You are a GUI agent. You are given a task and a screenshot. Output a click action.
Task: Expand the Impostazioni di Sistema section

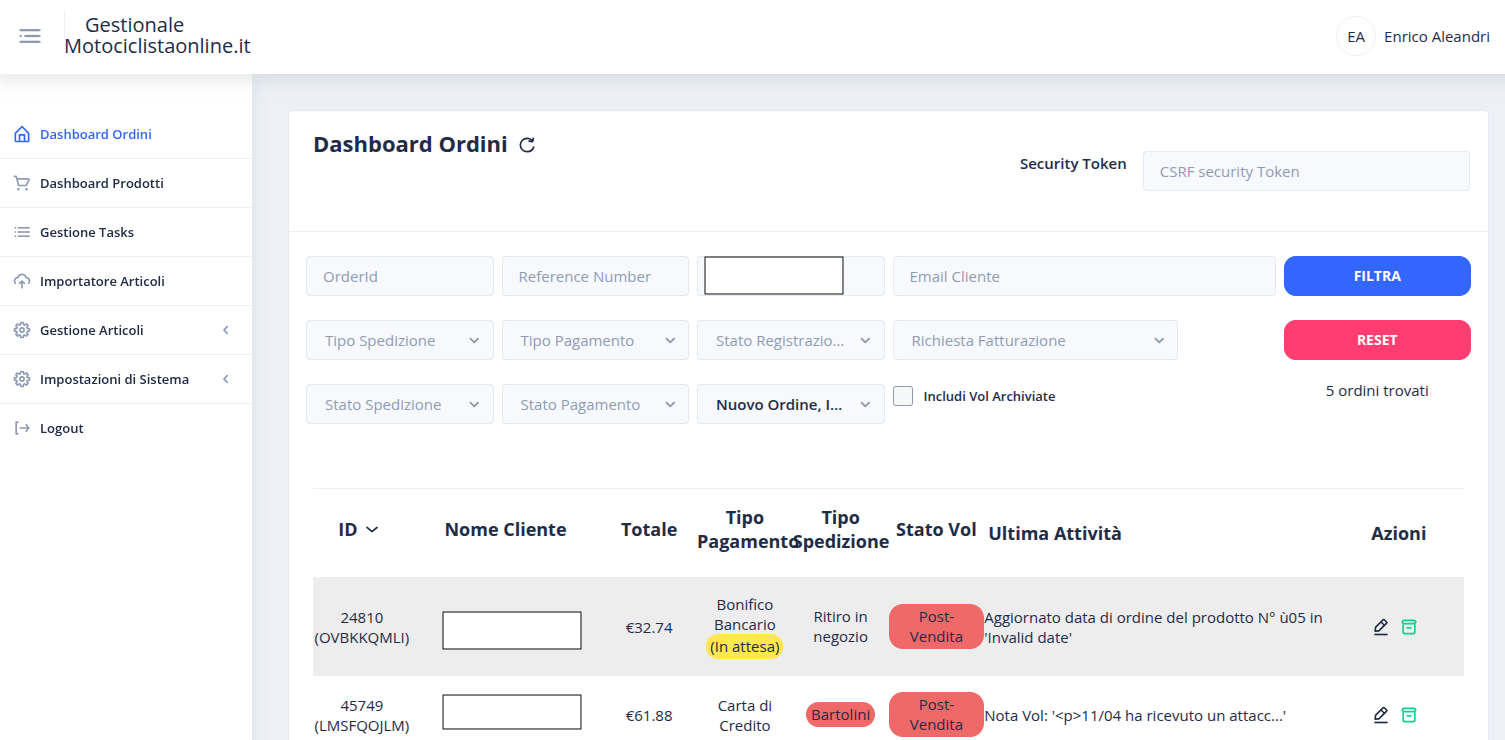tap(113, 379)
